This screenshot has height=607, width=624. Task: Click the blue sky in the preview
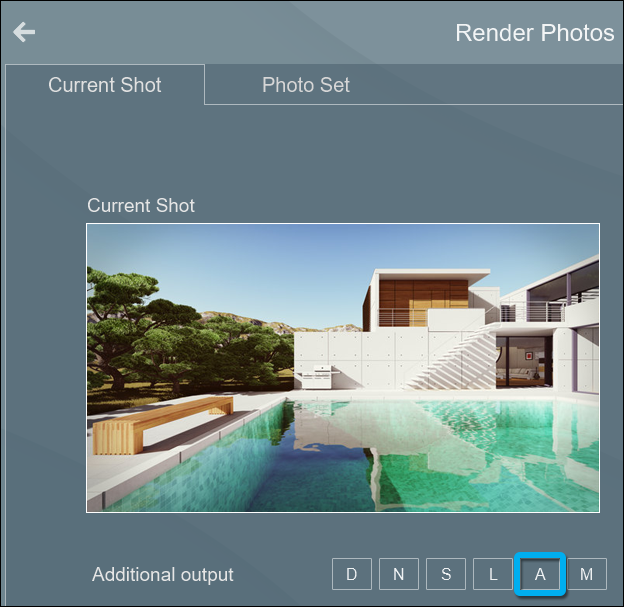click(250, 260)
